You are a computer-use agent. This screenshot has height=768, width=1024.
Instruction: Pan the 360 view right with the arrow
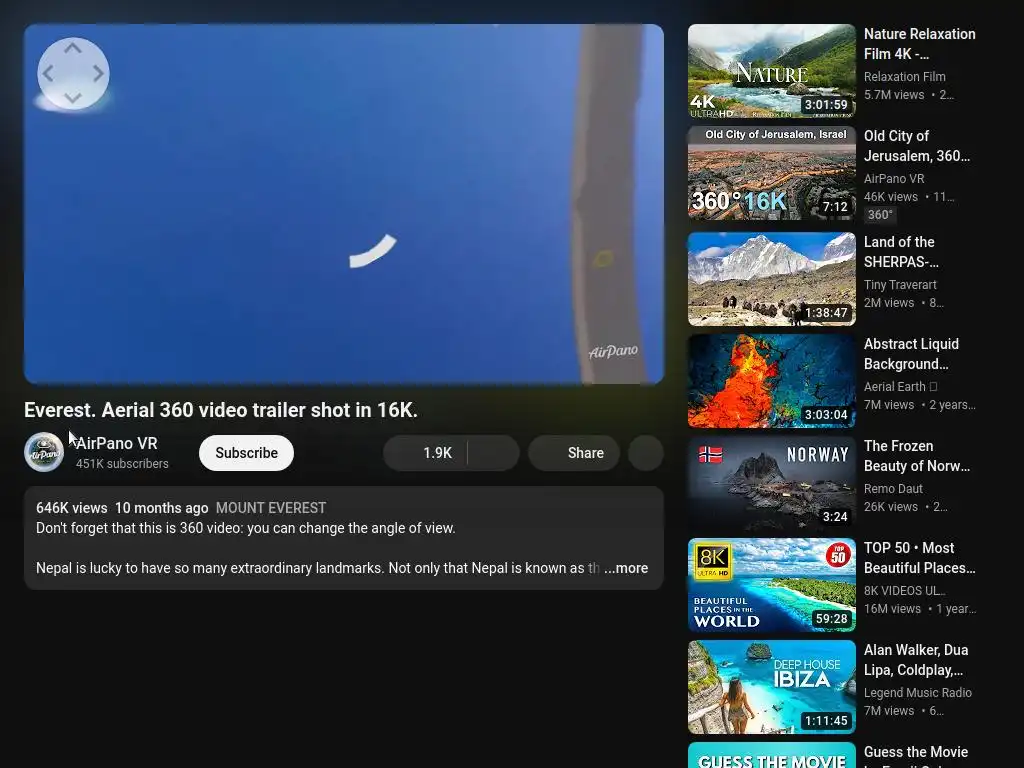click(x=98, y=74)
